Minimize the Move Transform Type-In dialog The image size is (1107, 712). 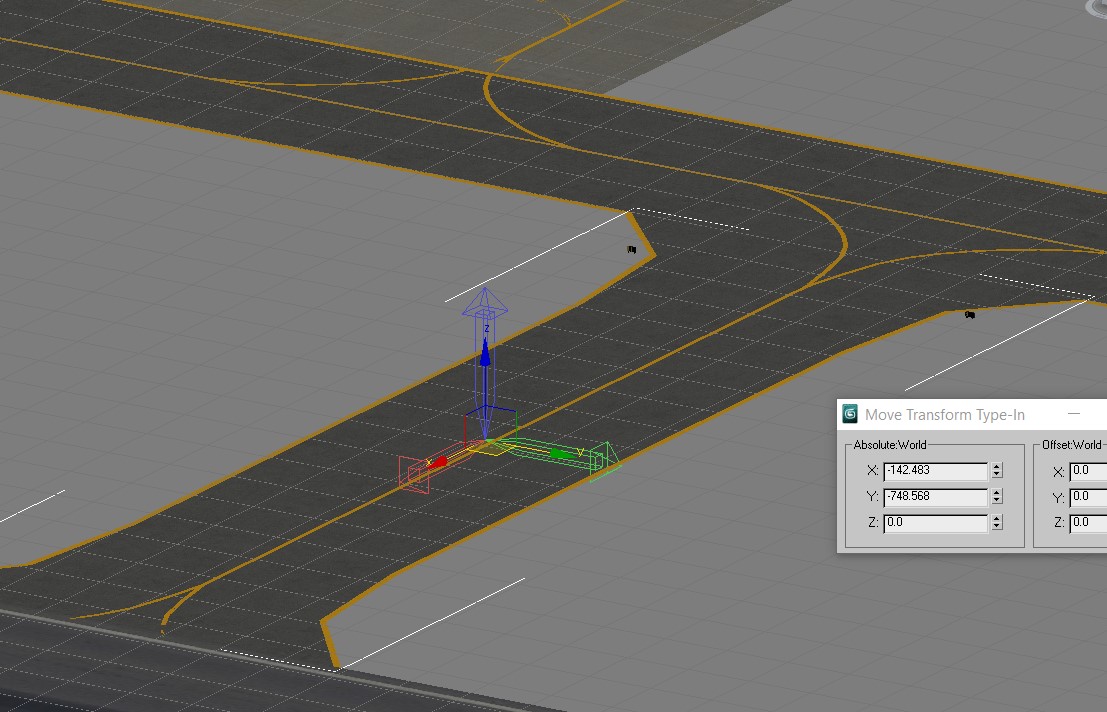click(x=1074, y=414)
